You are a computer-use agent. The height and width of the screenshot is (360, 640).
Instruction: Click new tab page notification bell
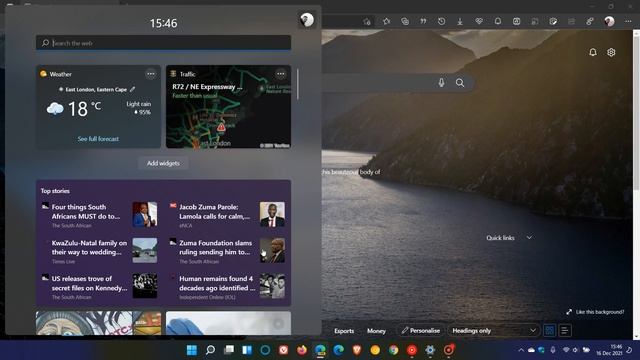pos(593,52)
